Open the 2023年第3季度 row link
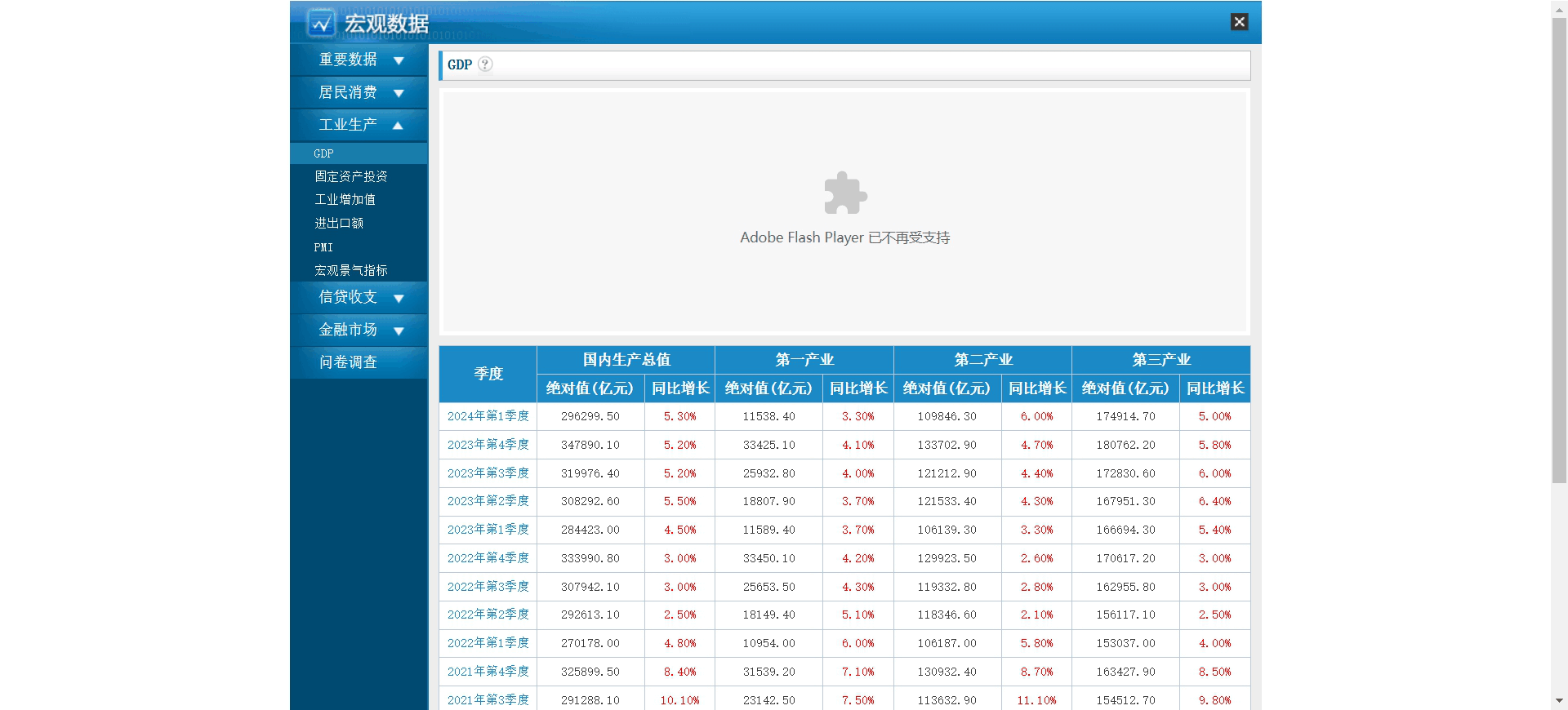The width and height of the screenshot is (1568, 710). tap(488, 473)
